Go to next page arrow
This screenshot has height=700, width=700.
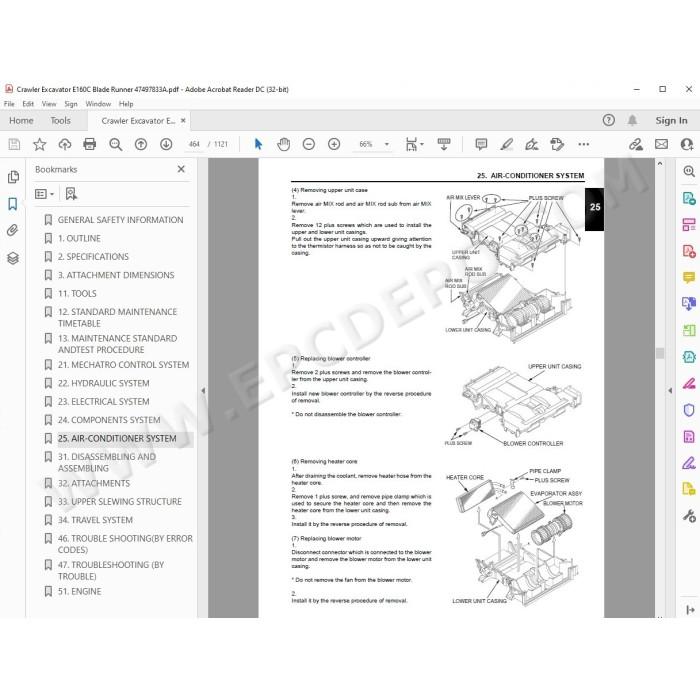166,144
